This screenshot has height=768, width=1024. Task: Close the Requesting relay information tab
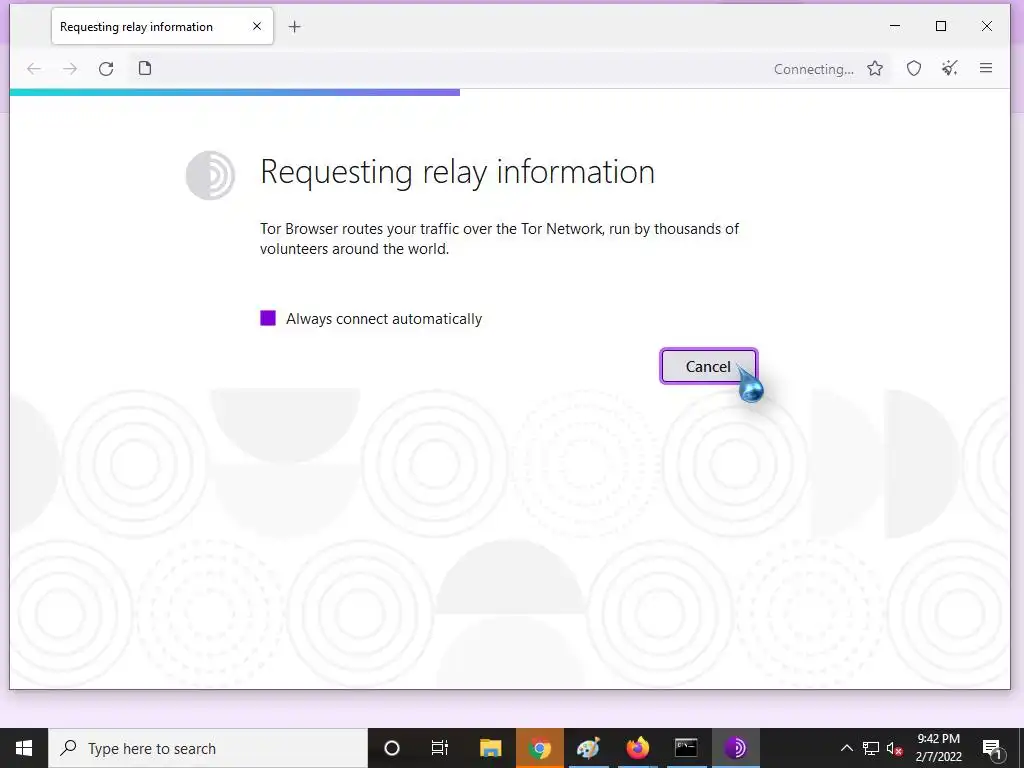click(257, 26)
